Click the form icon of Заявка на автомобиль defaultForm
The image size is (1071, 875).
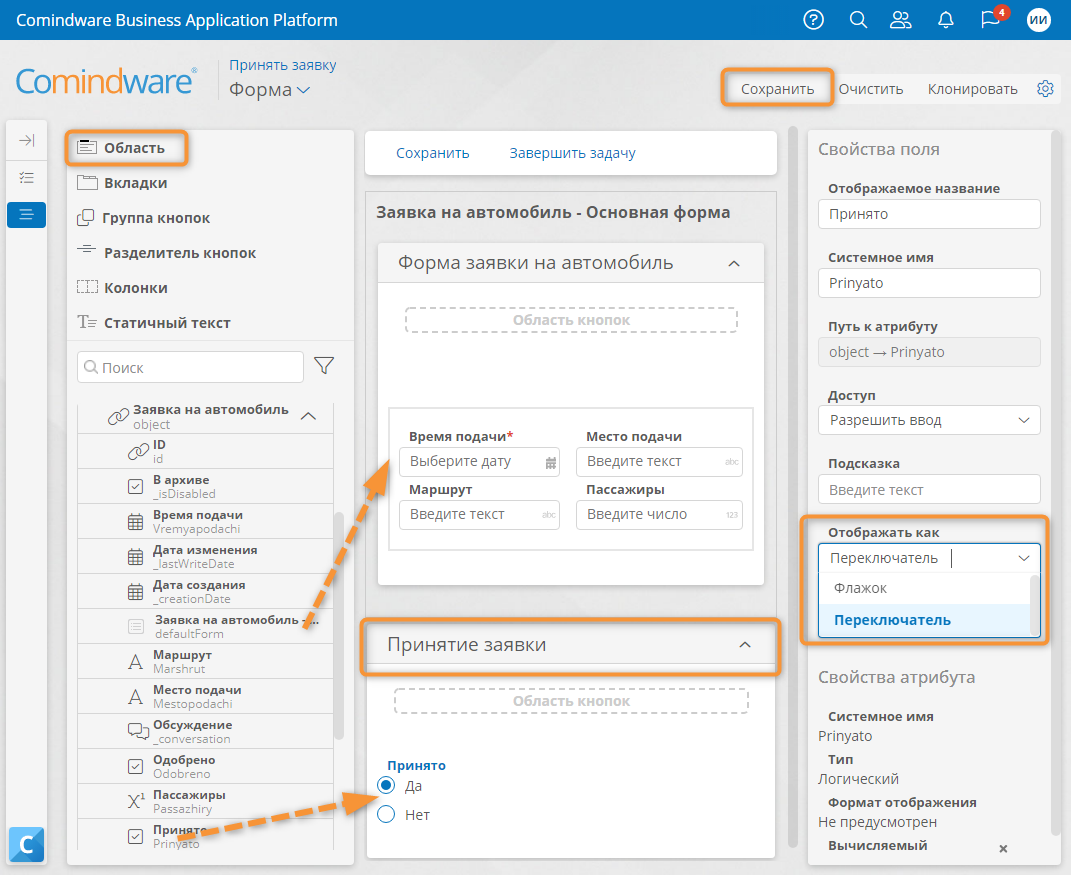click(136, 626)
